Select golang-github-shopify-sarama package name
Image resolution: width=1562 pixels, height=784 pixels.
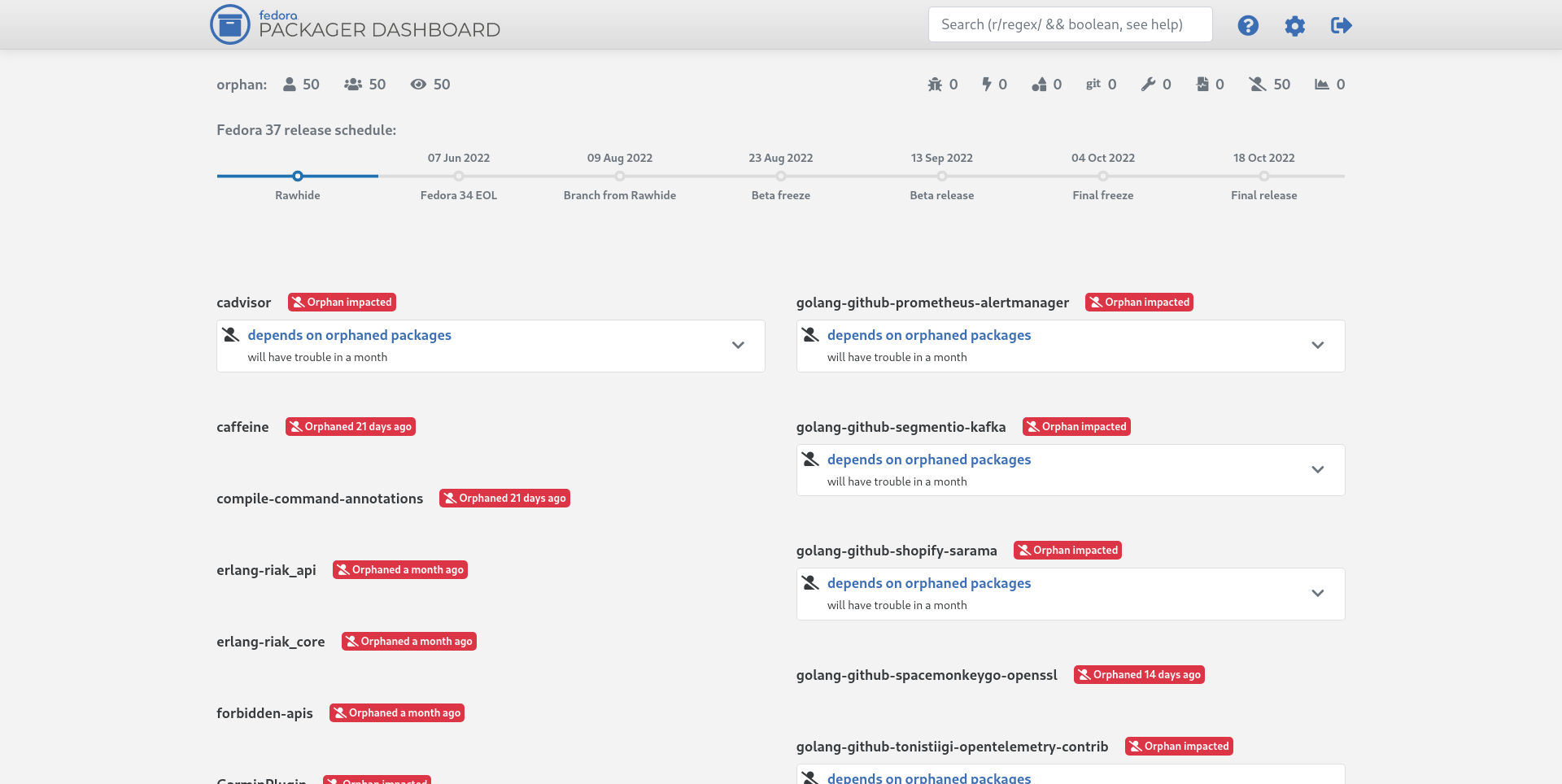click(x=897, y=551)
